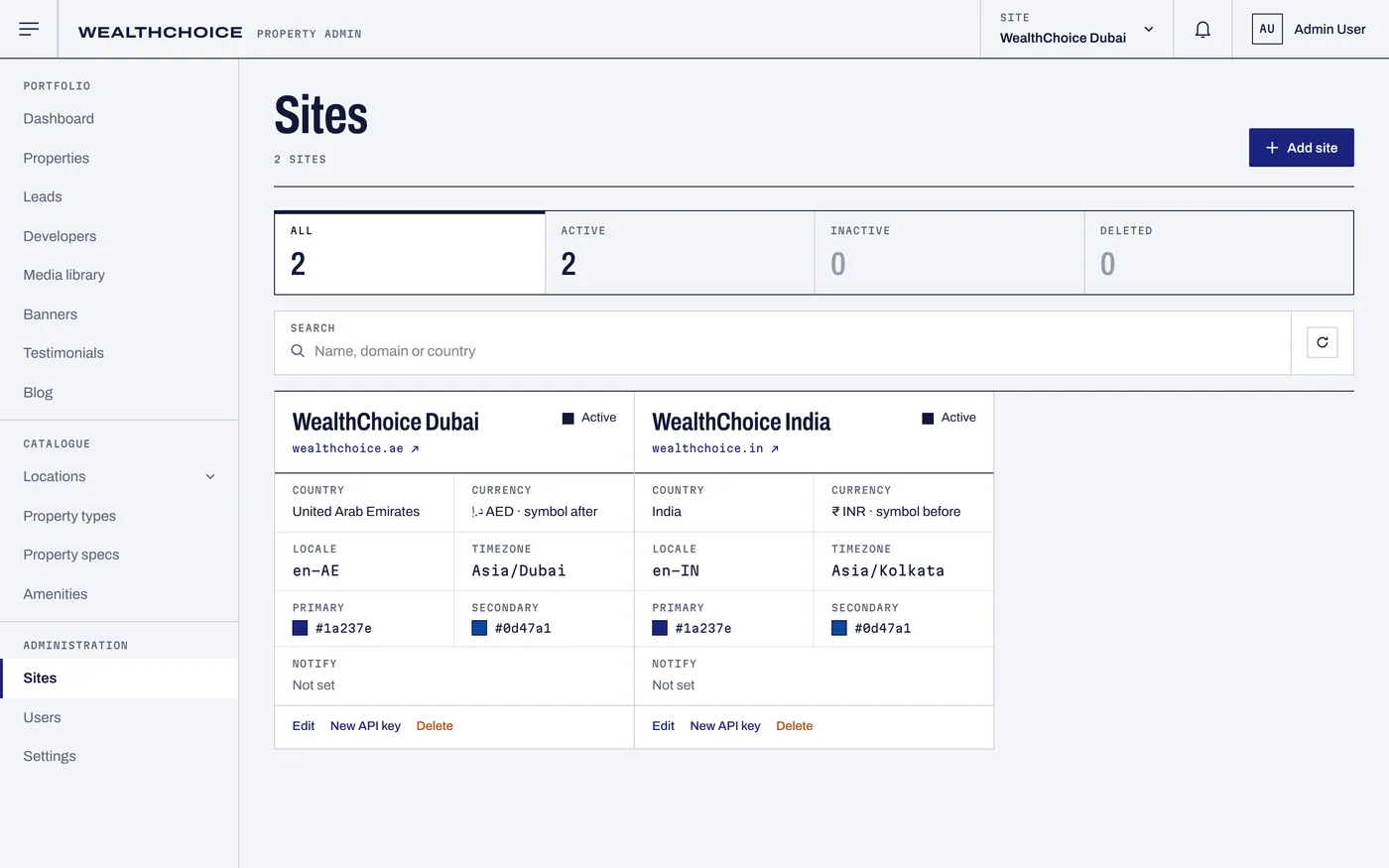Click the AED · symbol after currency value

pos(535,512)
